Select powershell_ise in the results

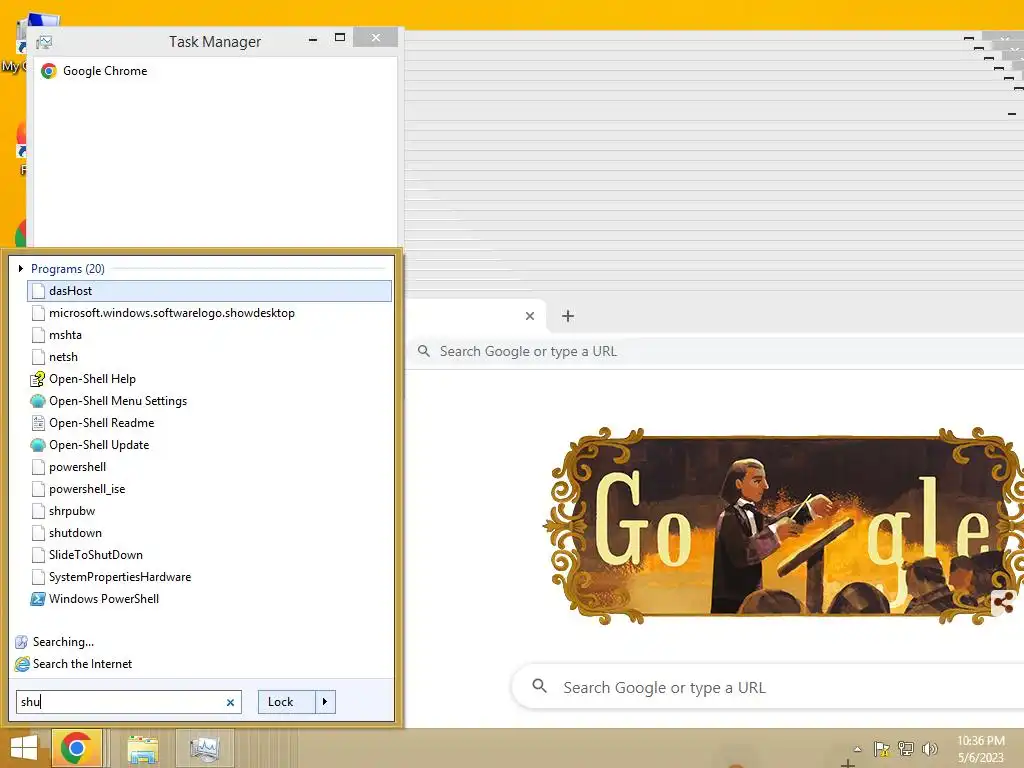point(210,489)
